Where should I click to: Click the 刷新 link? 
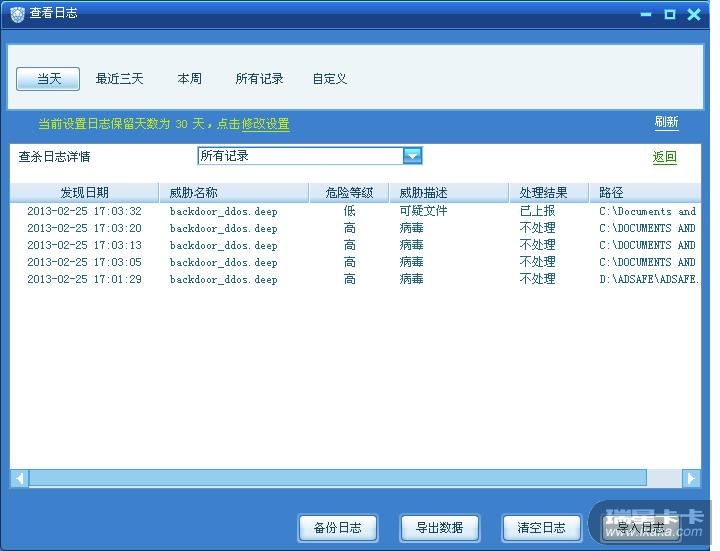(666, 122)
